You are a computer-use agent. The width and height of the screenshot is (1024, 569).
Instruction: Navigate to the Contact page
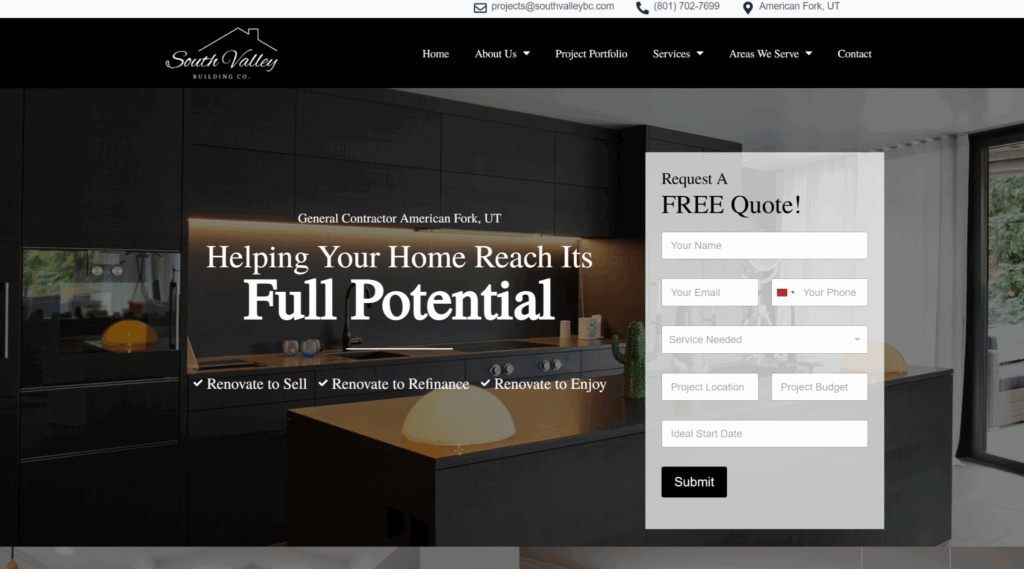(854, 54)
